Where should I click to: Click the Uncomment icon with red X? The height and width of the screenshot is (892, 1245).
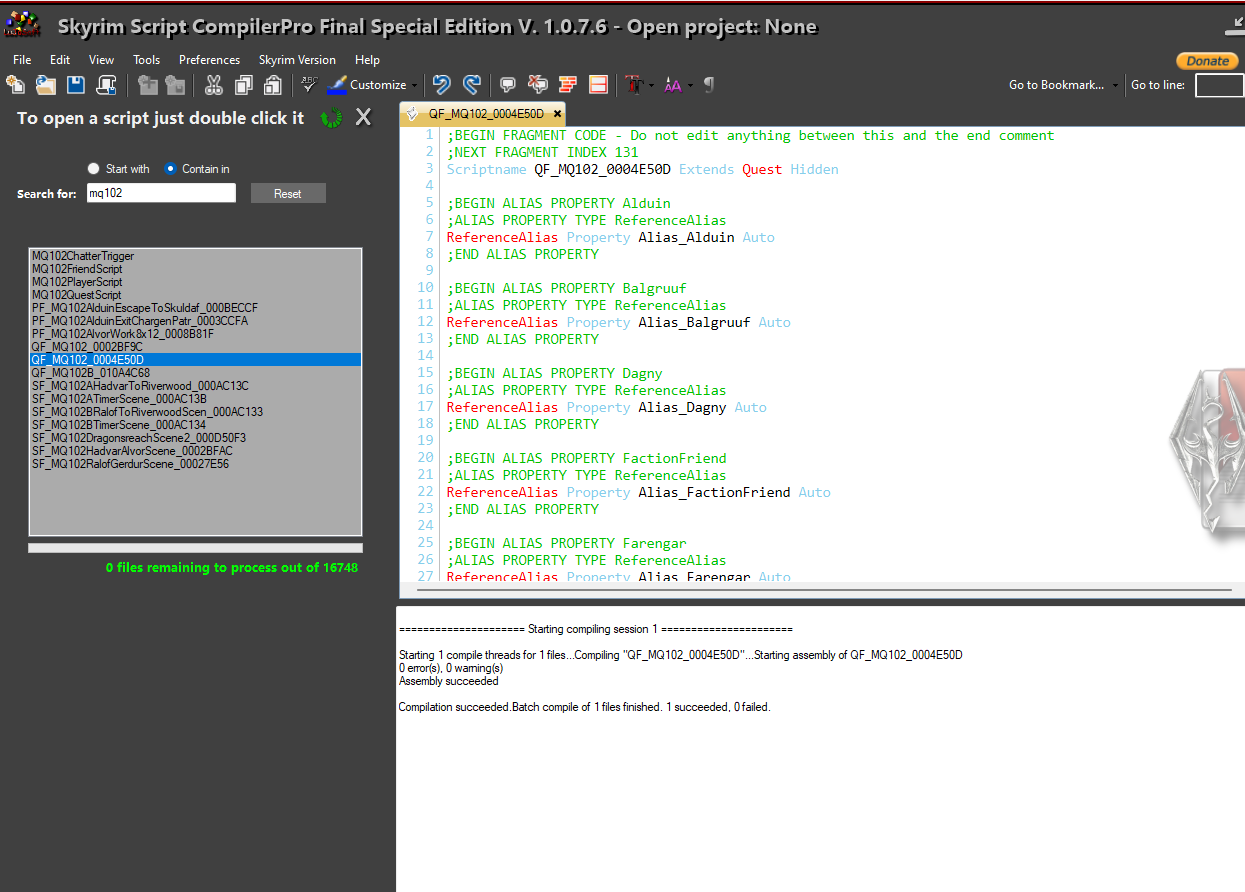click(x=538, y=85)
